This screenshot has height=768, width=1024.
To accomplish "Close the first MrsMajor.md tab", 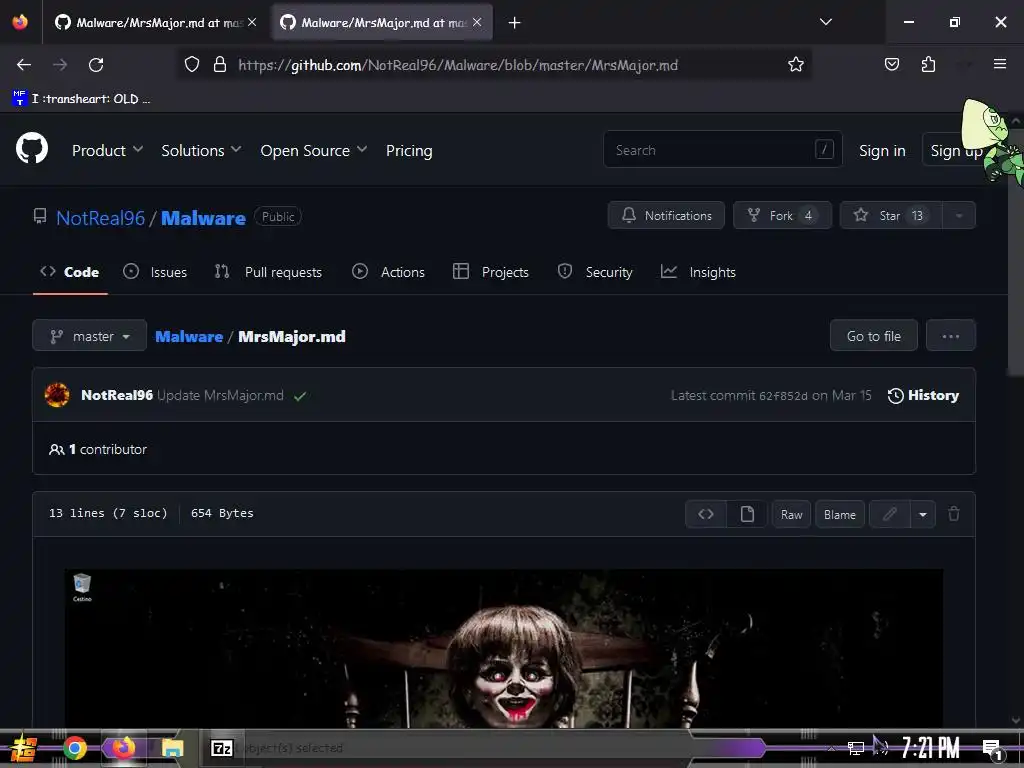I will (252, 22).
